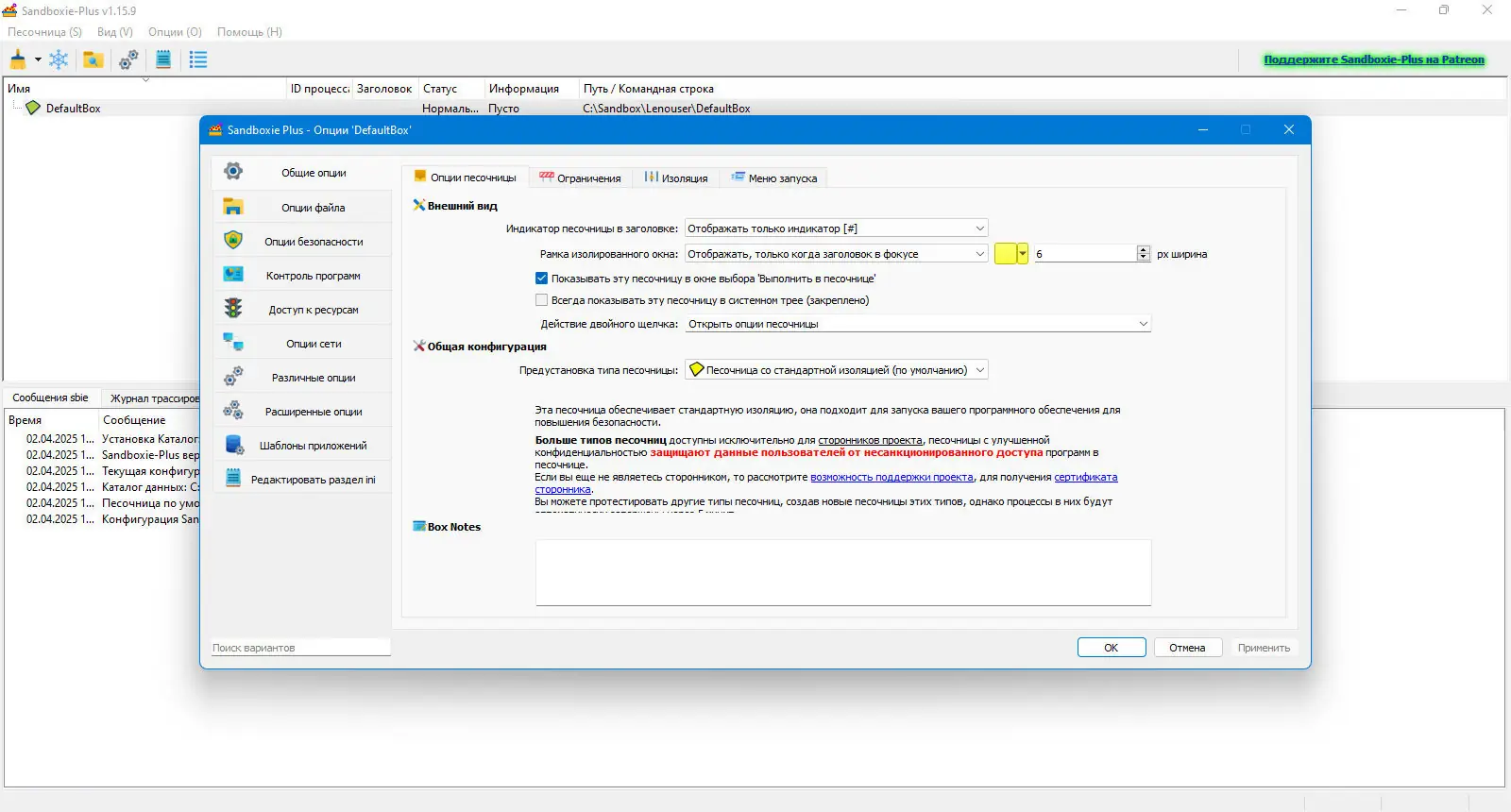Select the Опции песочницы tab
Viewport: 1511px width, 812px height.
466,177
